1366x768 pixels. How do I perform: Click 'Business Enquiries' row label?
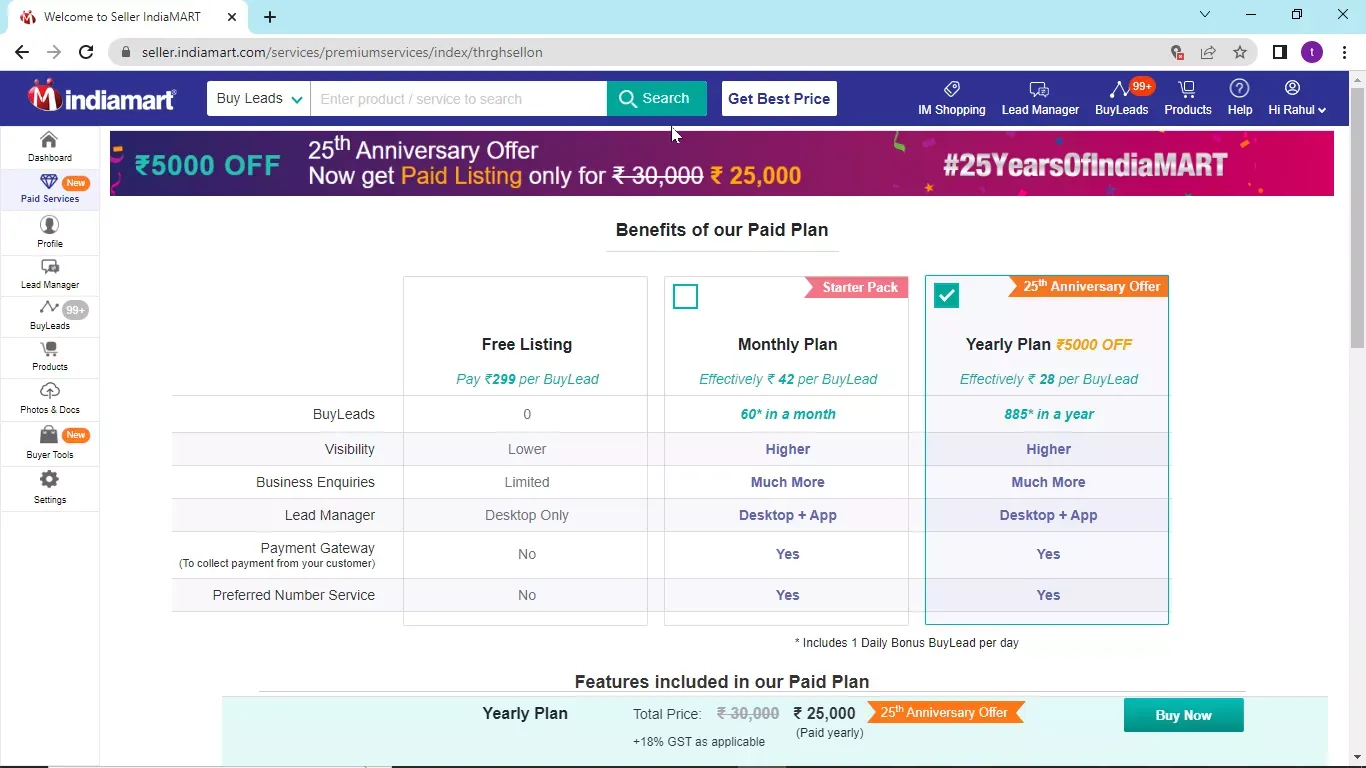tap(315, 482)
